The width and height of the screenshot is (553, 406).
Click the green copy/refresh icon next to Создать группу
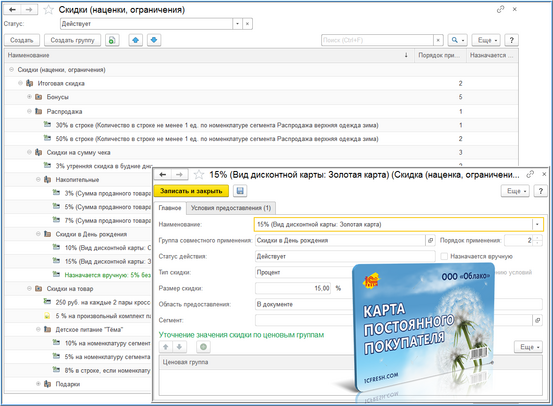(x=112, y=40)
